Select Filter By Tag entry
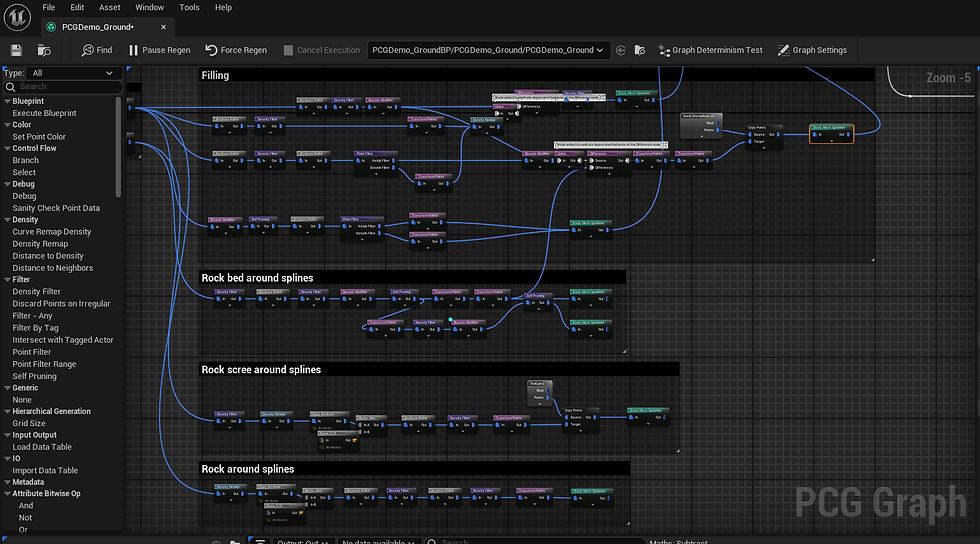 pos(36,328)
